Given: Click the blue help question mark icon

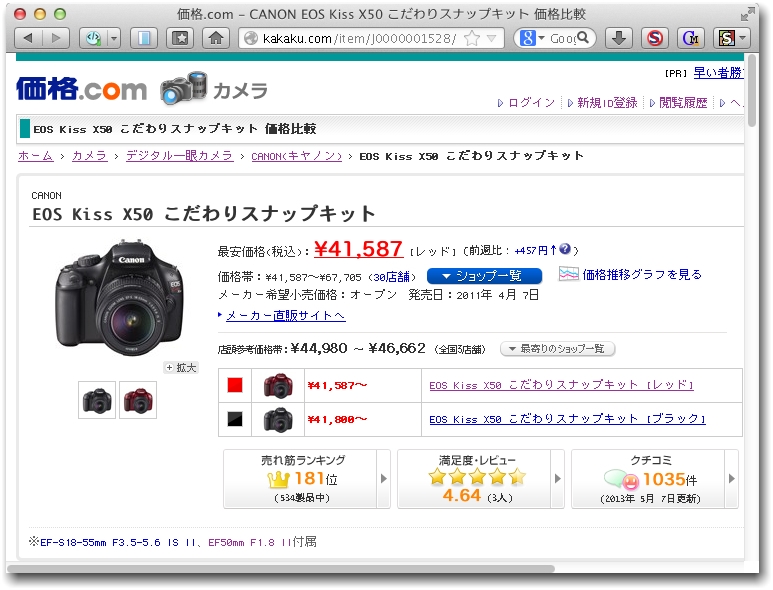Looking at the screenshot, I should 565,250.
